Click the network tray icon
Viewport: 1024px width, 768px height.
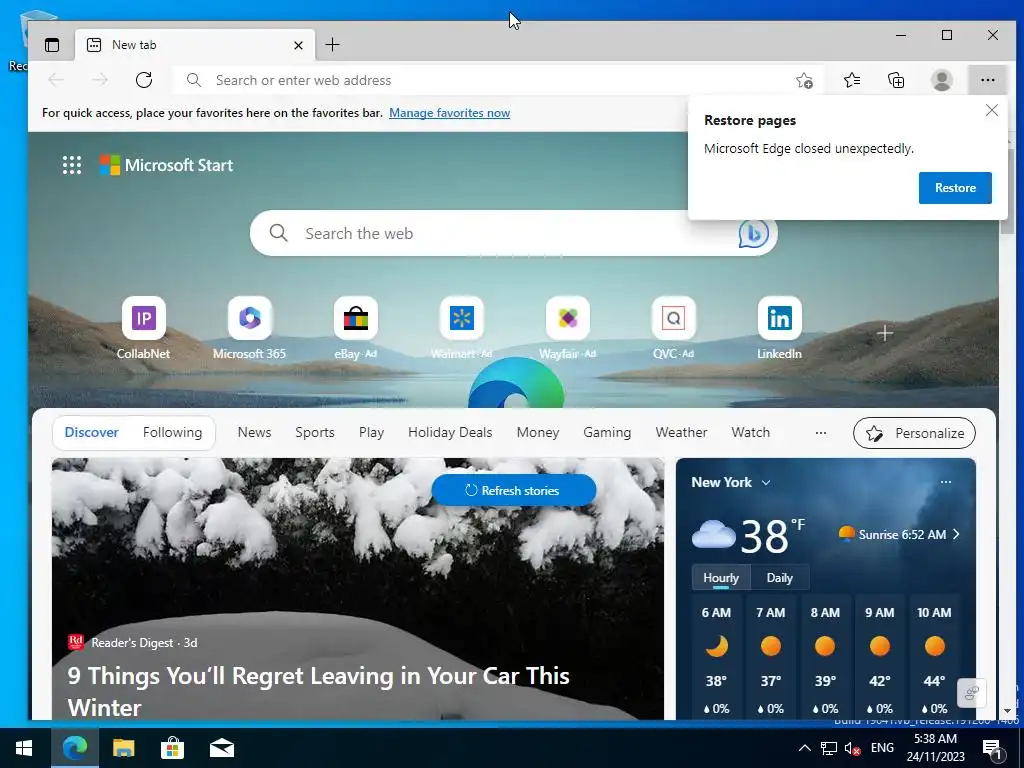(x=829, y=748)
